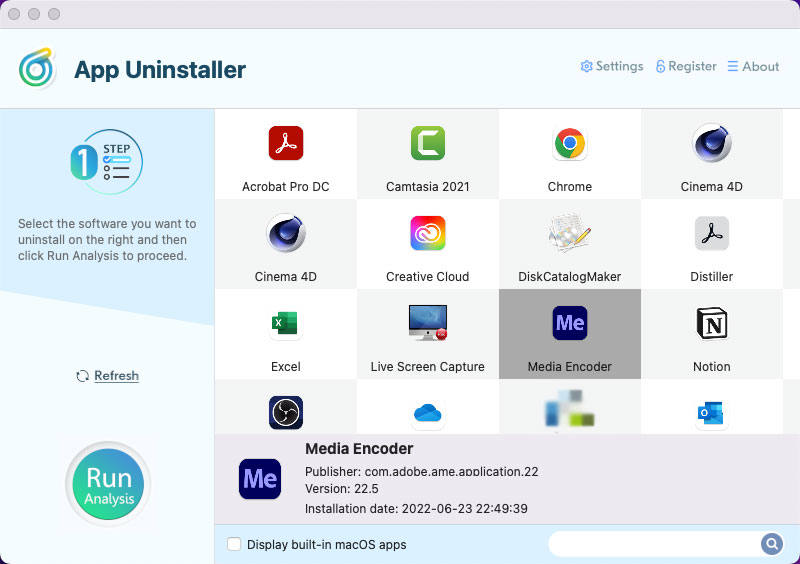Select the OBS app icon
The width and height of the screenshot is (800, 564).
(286, 412)
